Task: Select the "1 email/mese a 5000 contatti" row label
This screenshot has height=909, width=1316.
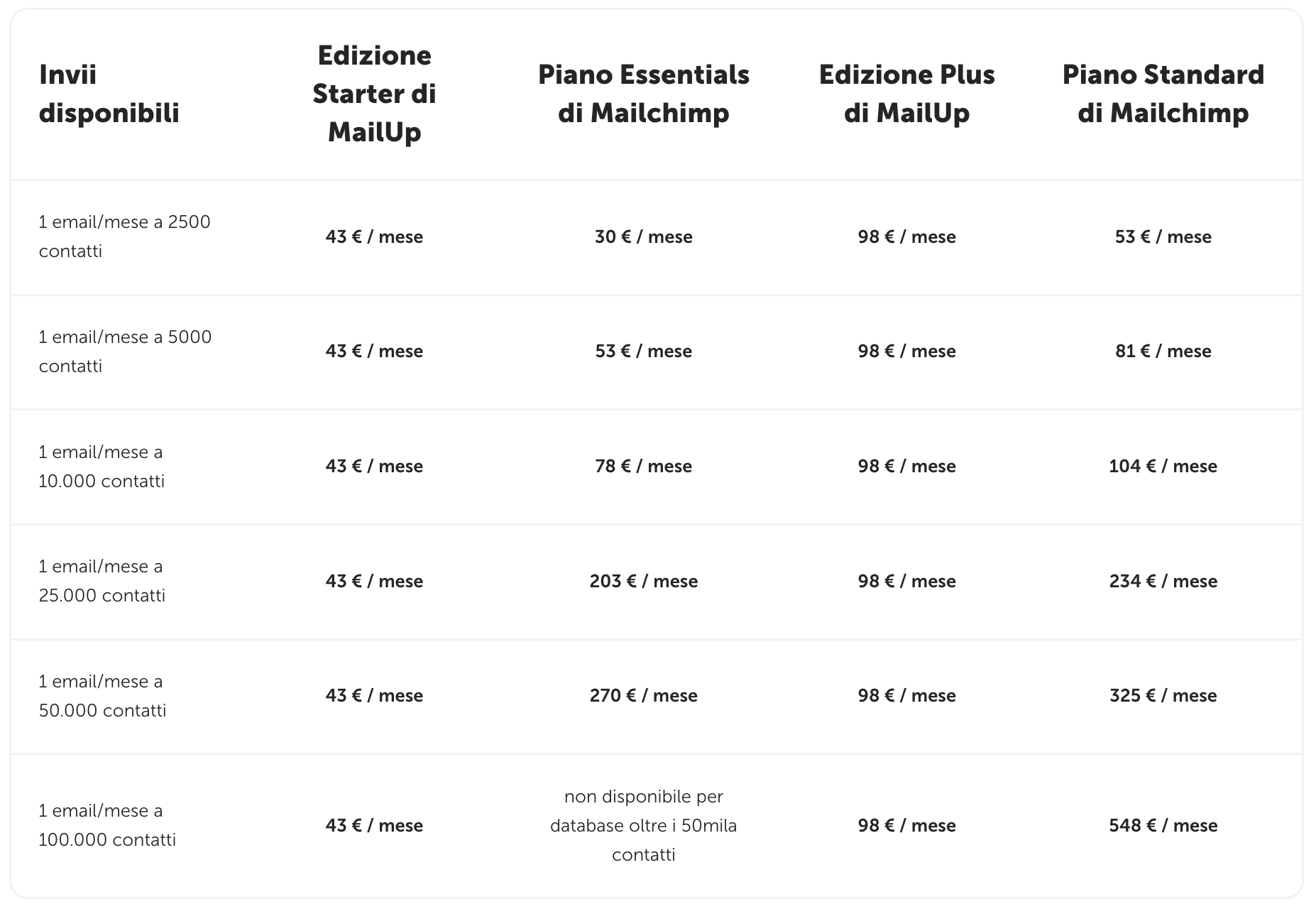Action: pyautogui.click(x=125, y=352)
